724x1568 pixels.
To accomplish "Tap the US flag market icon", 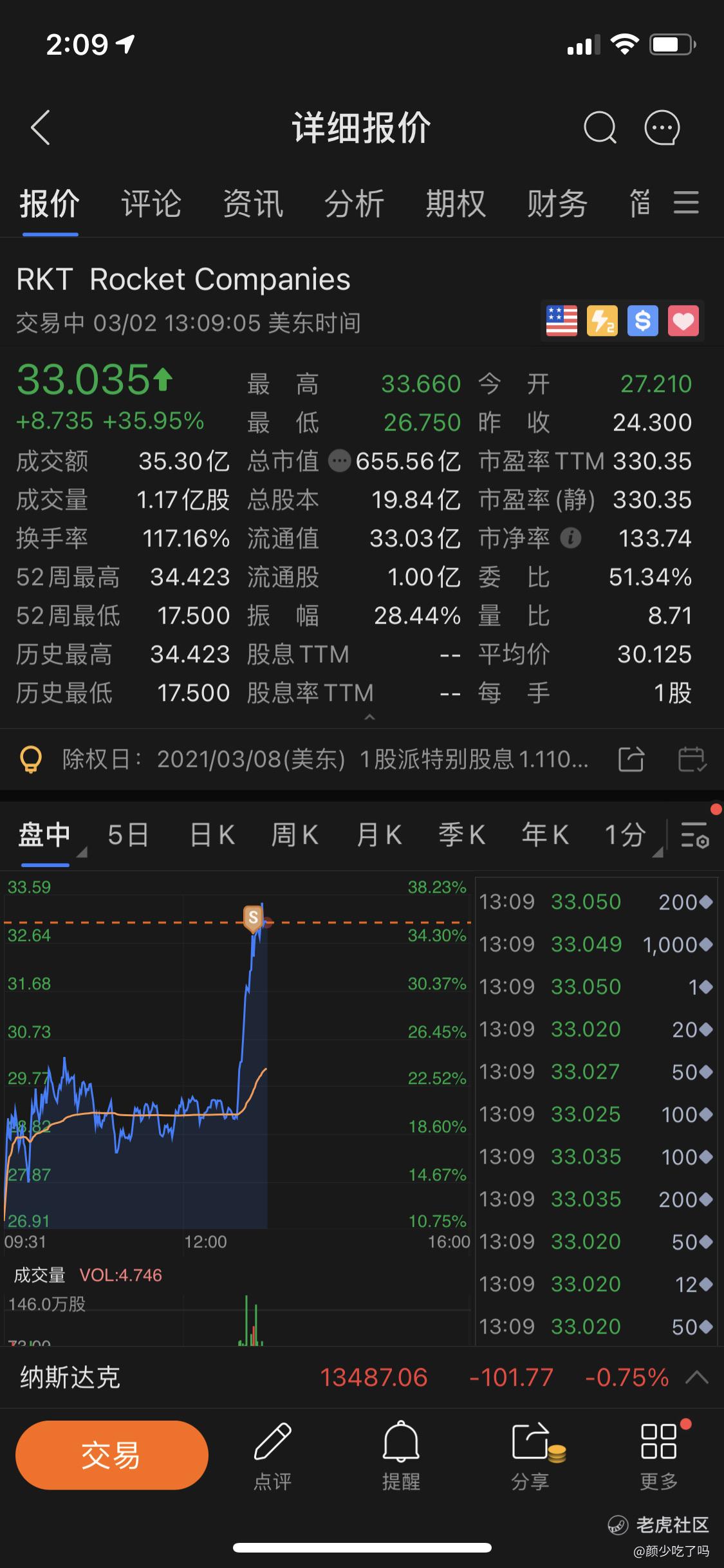I will 561,321.
